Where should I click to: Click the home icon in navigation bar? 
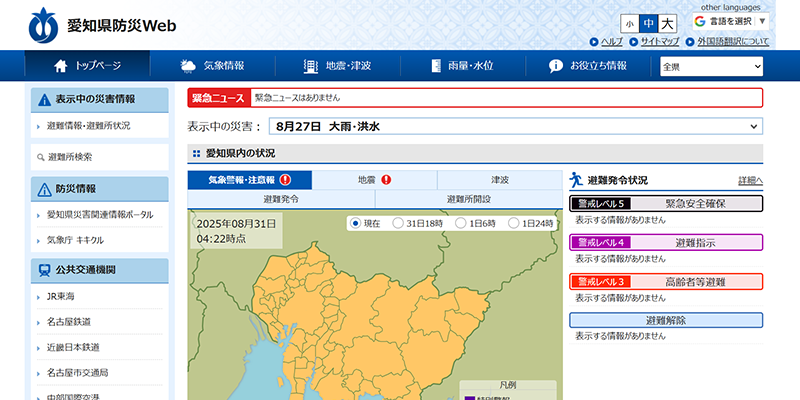[61, 66]
